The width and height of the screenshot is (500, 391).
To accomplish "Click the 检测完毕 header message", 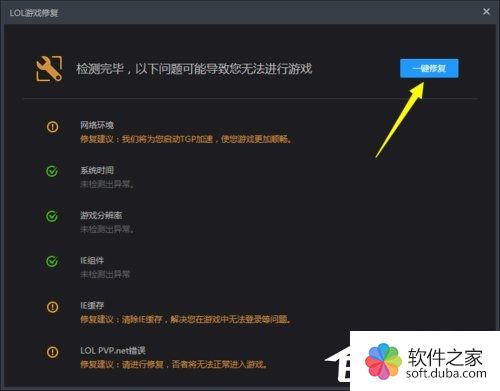I will [194, 69].
